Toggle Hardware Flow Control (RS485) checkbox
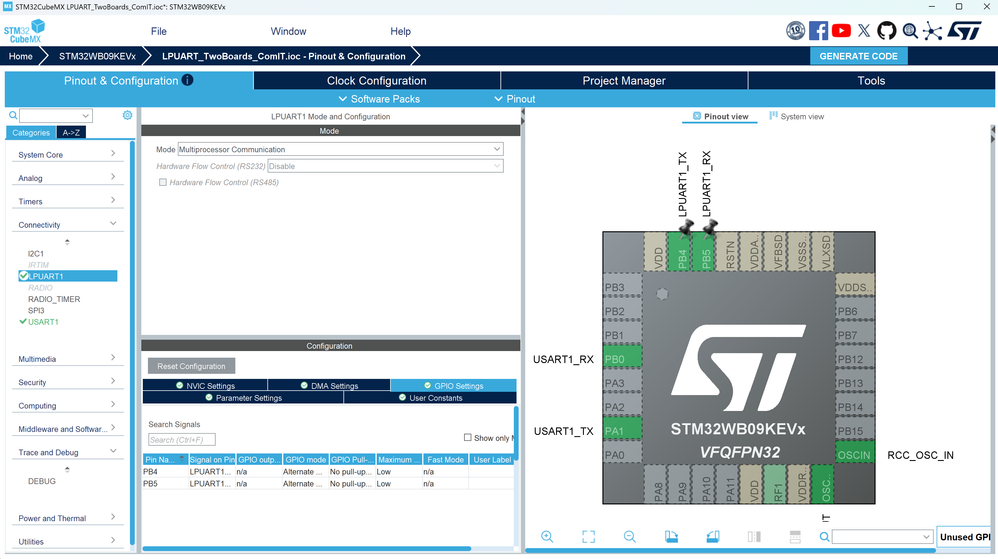 click(x=163, y=182)
